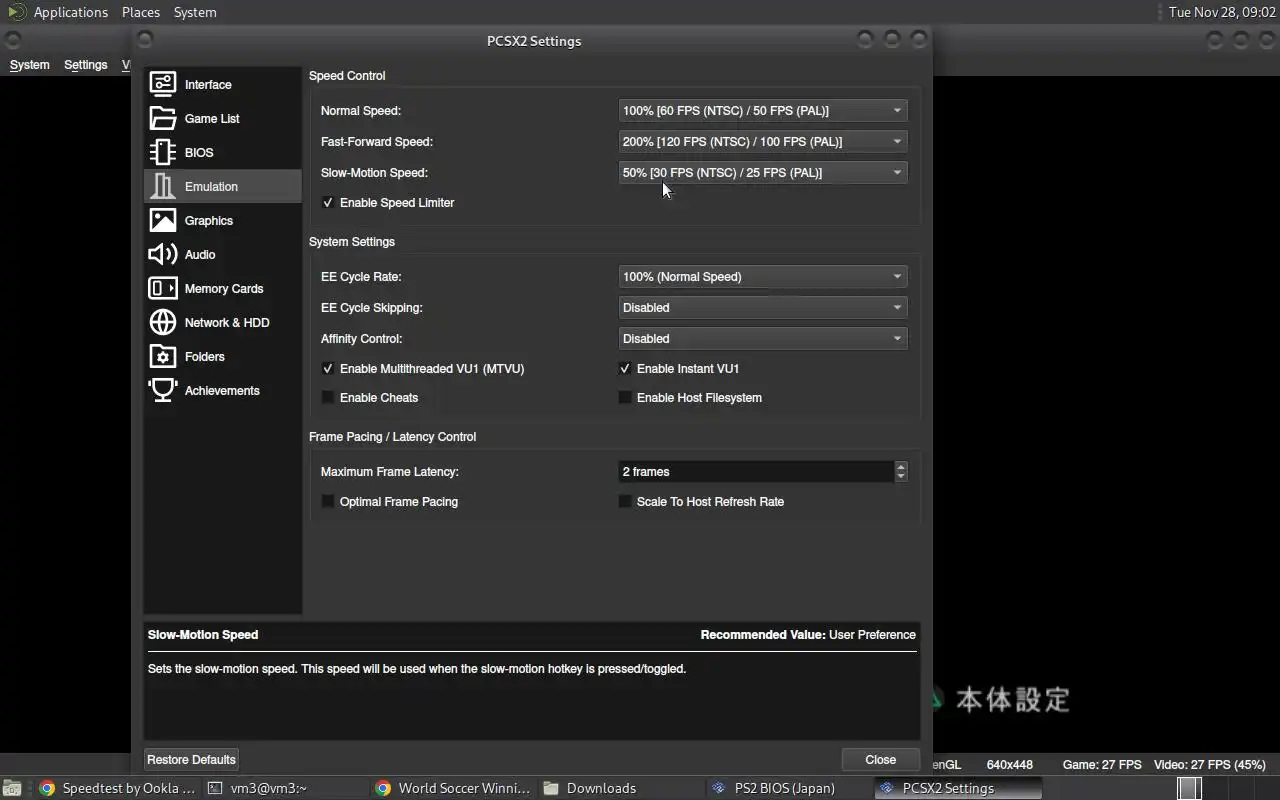
Task: Switch to World Soccer Winni... taskbar window
Action: click(x=452, y=788)
